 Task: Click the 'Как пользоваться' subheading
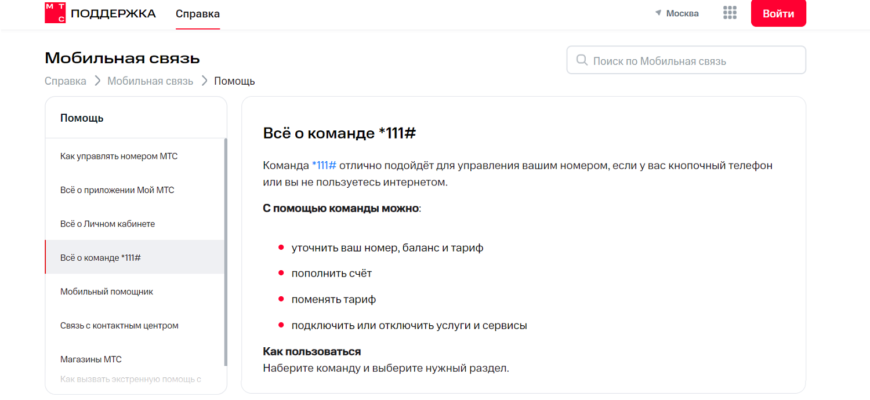(312, 352)
